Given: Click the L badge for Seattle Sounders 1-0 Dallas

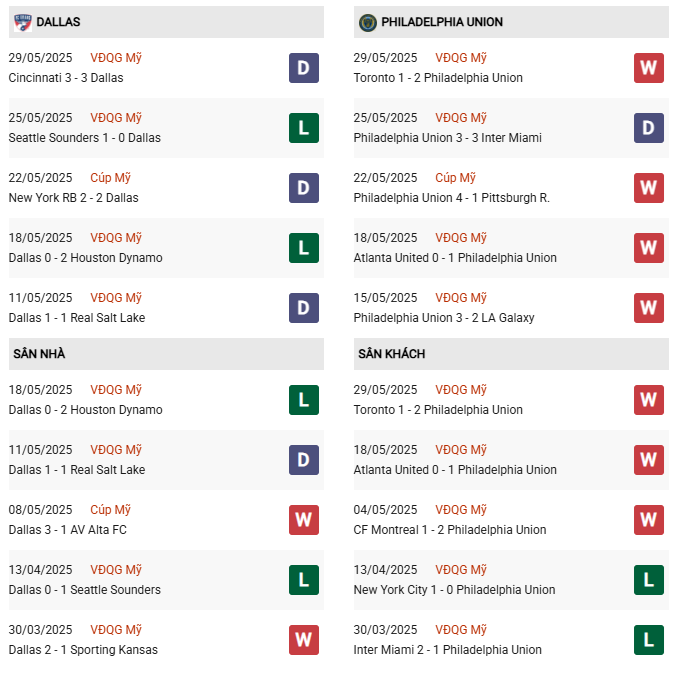Looking at the screenshot, I should click(x=303, y=128).
